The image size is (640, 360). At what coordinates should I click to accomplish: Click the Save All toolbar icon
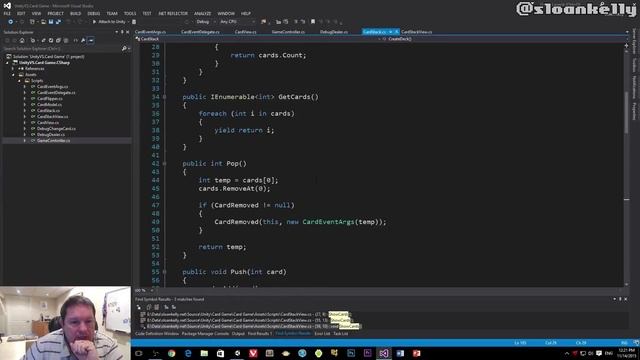tap(58, 22)
